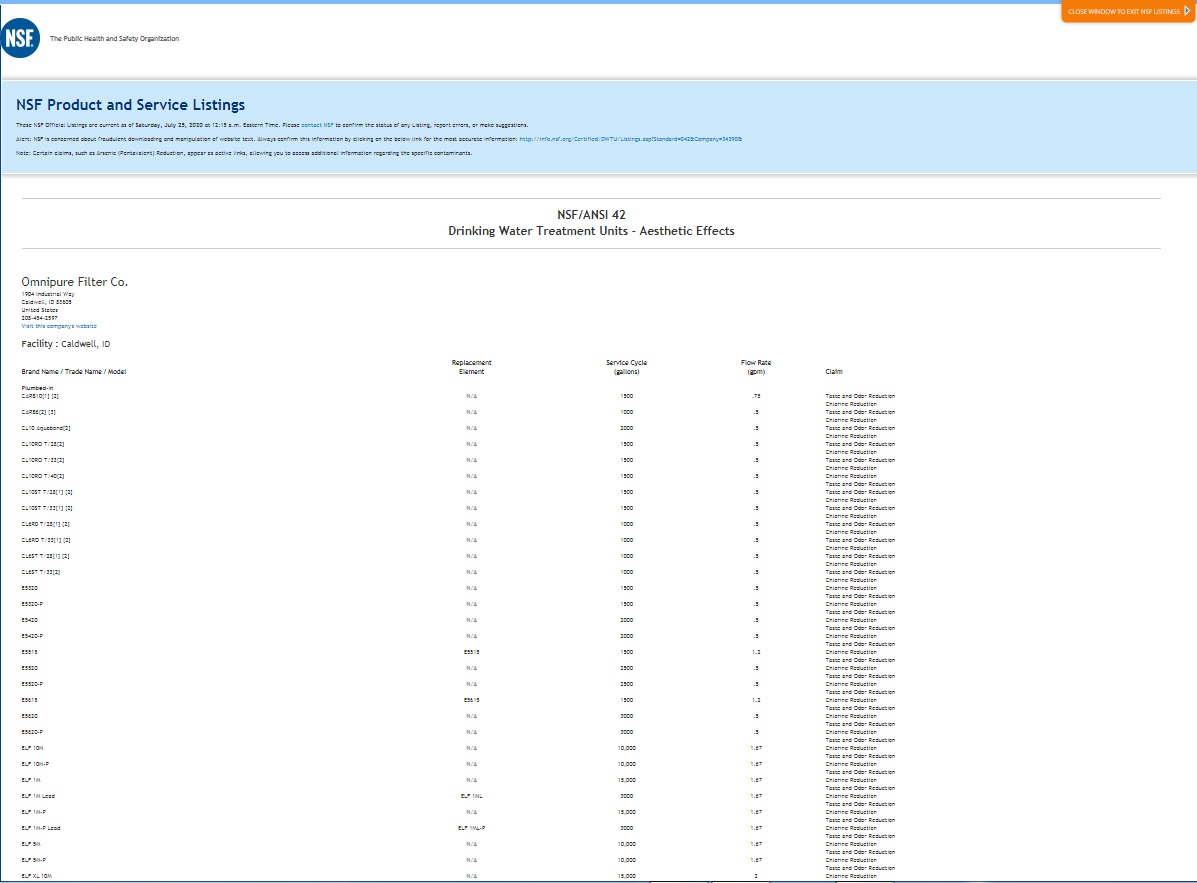
Task: Visit this company's website link
Action: coord(59,326)
